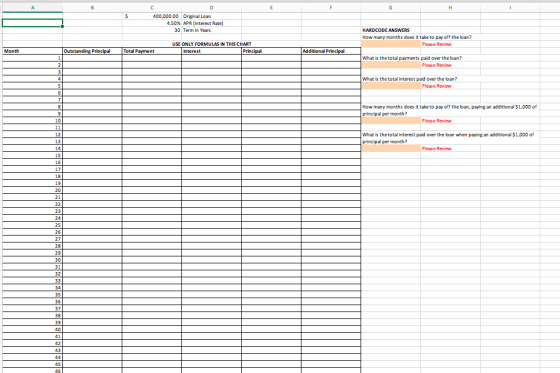560x373 pixels.
Task: Select the column A header
Action: click(32, 8)
